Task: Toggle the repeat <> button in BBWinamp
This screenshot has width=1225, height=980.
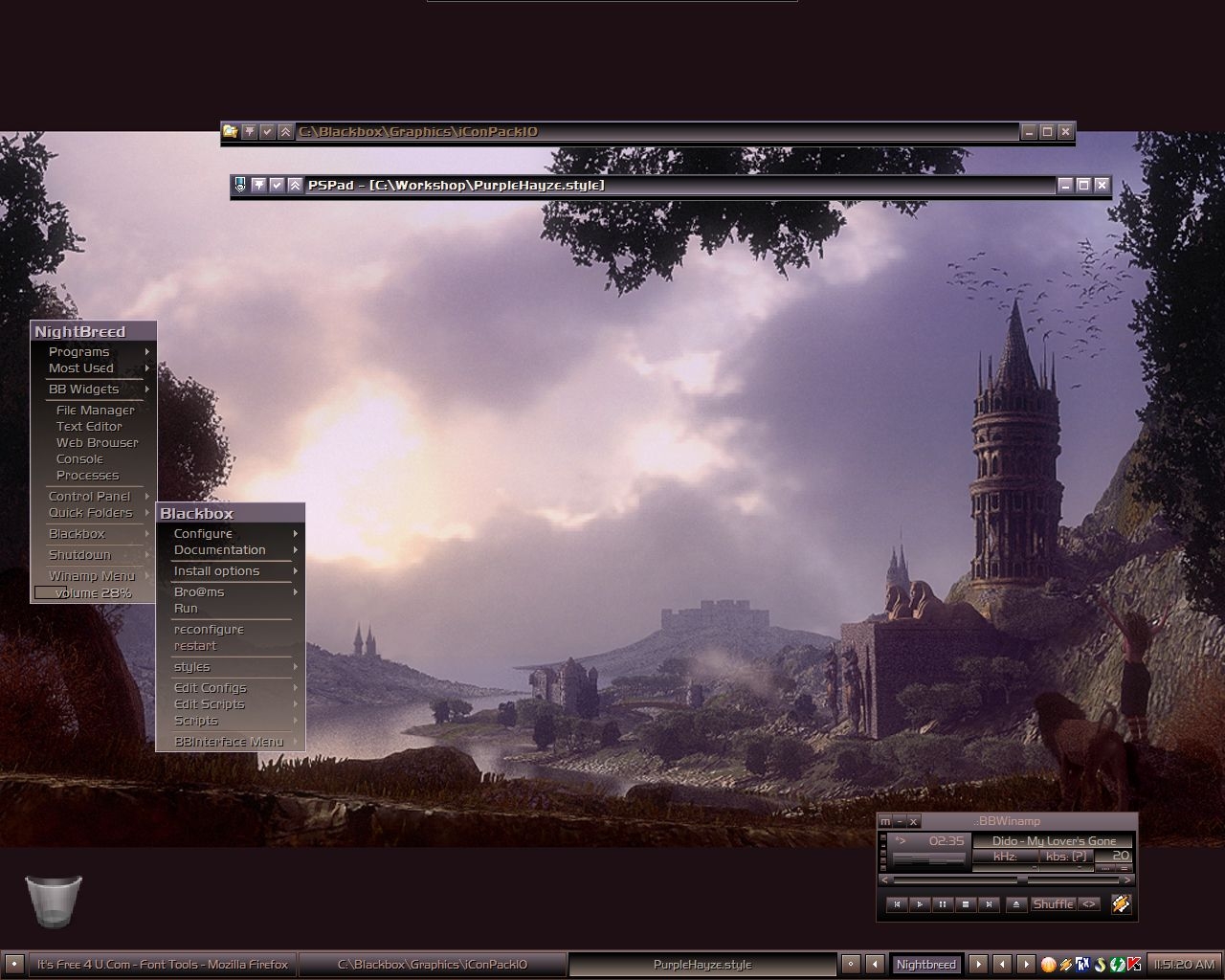Action: [x=1089, y=904]
